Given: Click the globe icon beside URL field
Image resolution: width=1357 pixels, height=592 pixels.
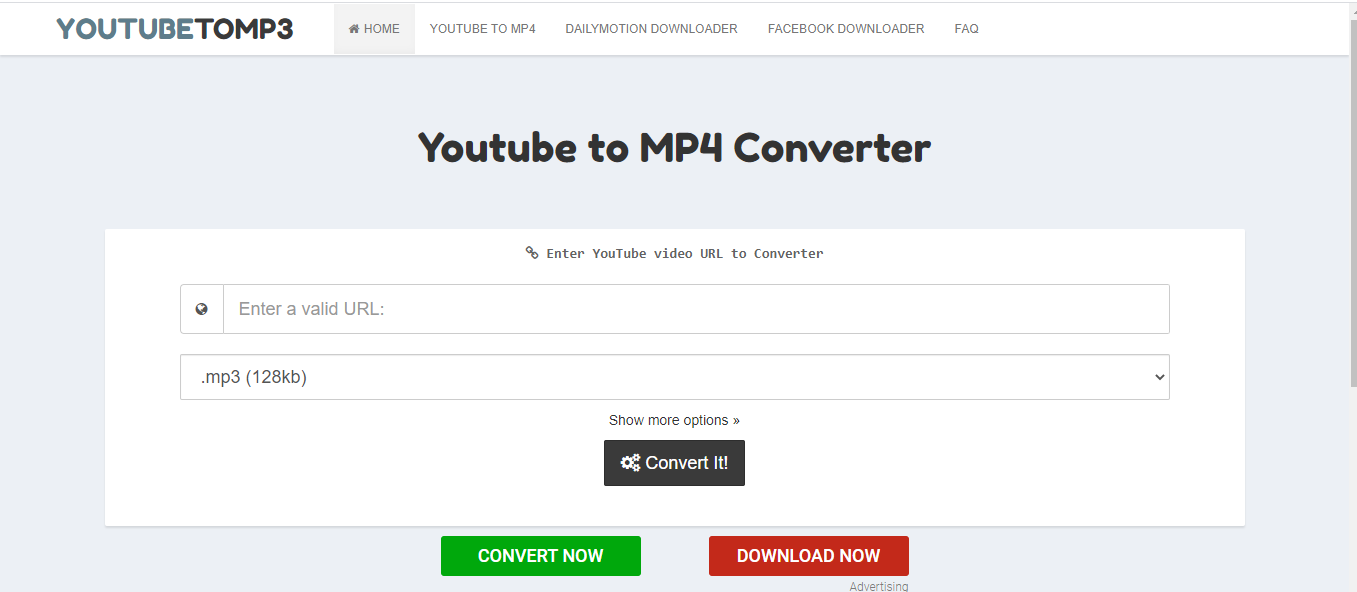Looking at the screenshot, I should [202, 309].
